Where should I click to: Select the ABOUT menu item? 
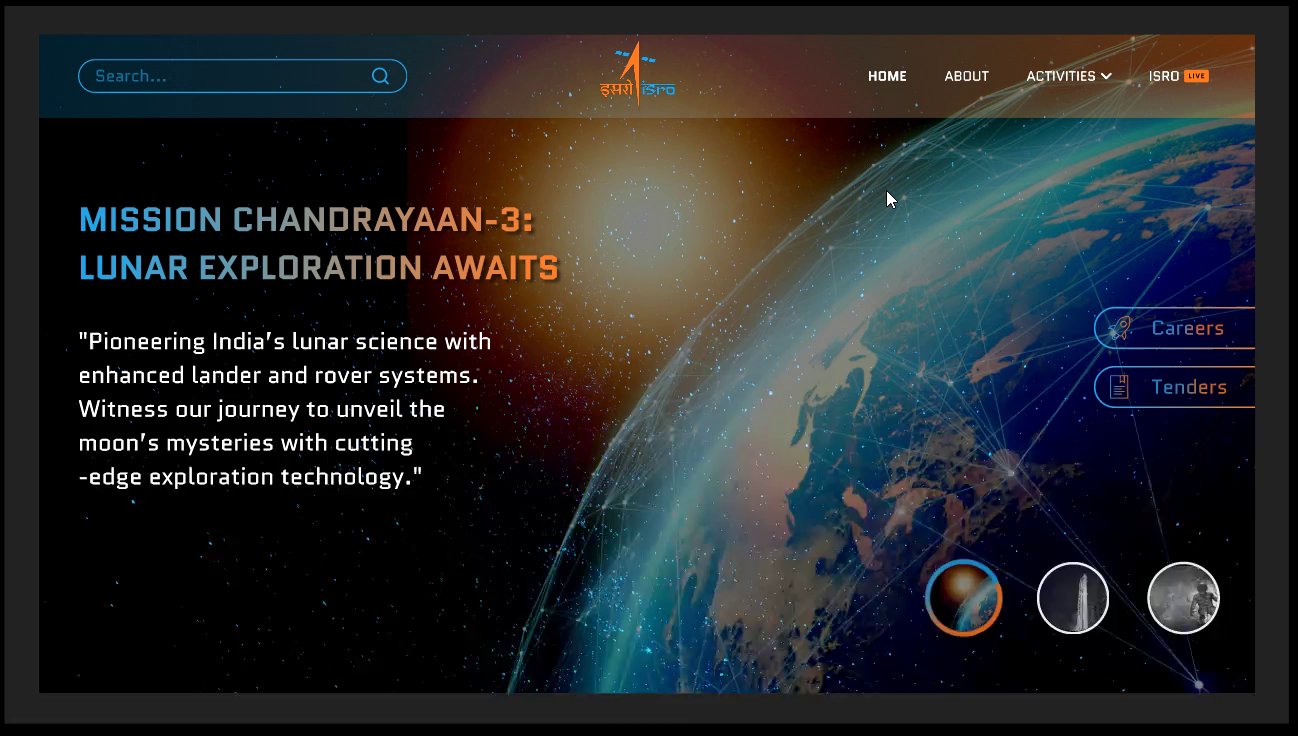click(966, 75)
